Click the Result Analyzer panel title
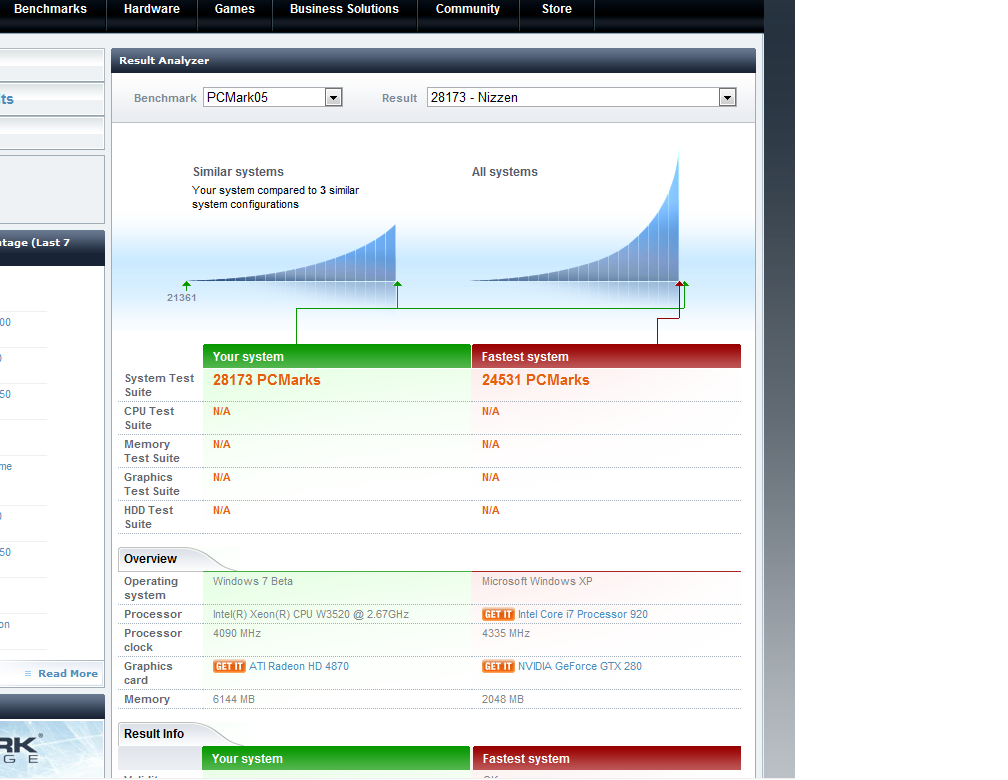 click(164, 60)
